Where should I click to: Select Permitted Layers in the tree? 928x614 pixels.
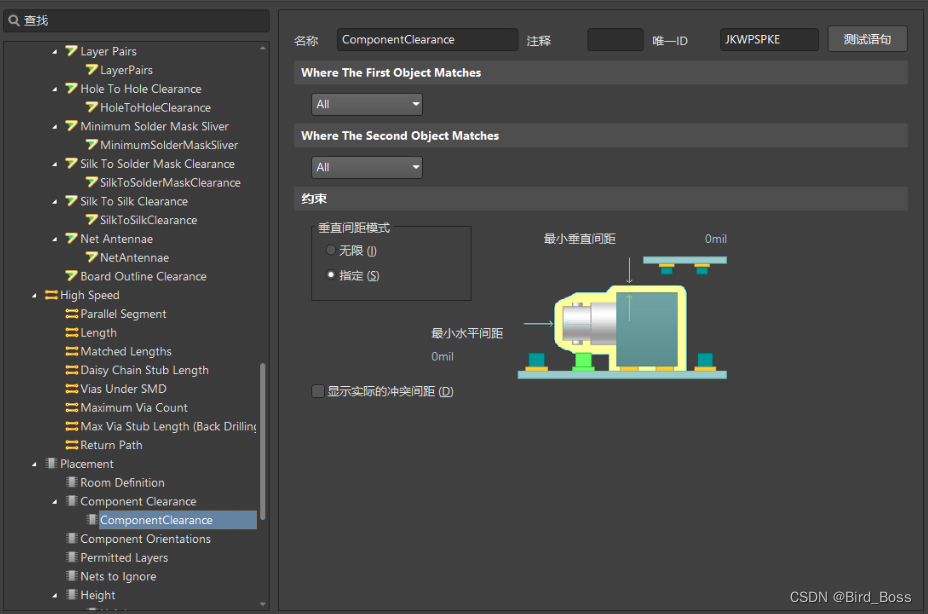(124, 558)
